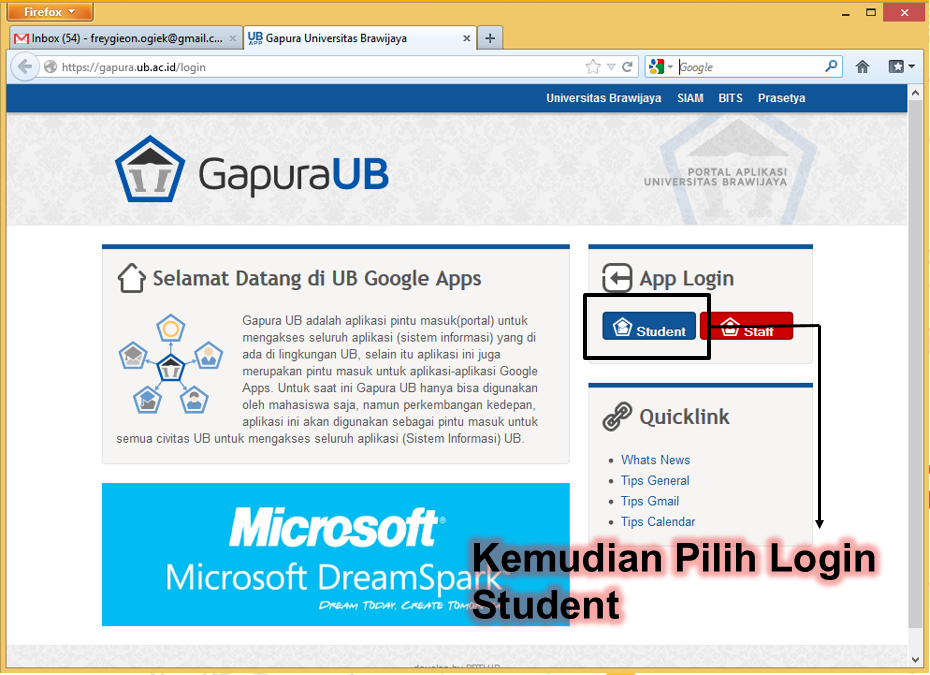Click the browser back arrow button
Screen dimensions: 930x675
25,66
